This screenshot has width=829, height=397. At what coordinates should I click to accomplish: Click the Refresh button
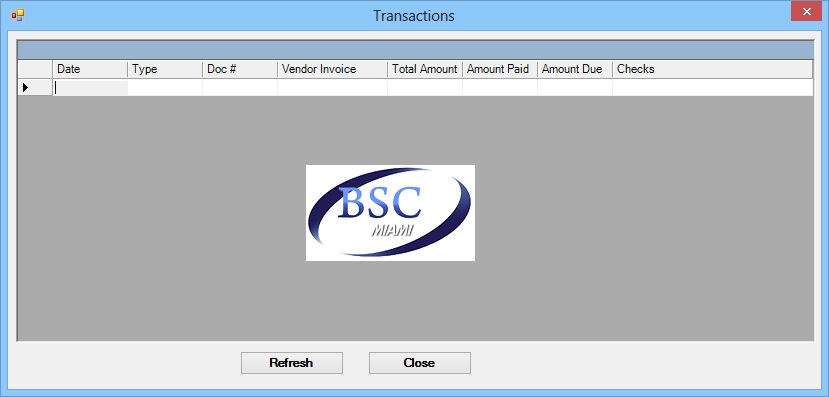[292, 363]
